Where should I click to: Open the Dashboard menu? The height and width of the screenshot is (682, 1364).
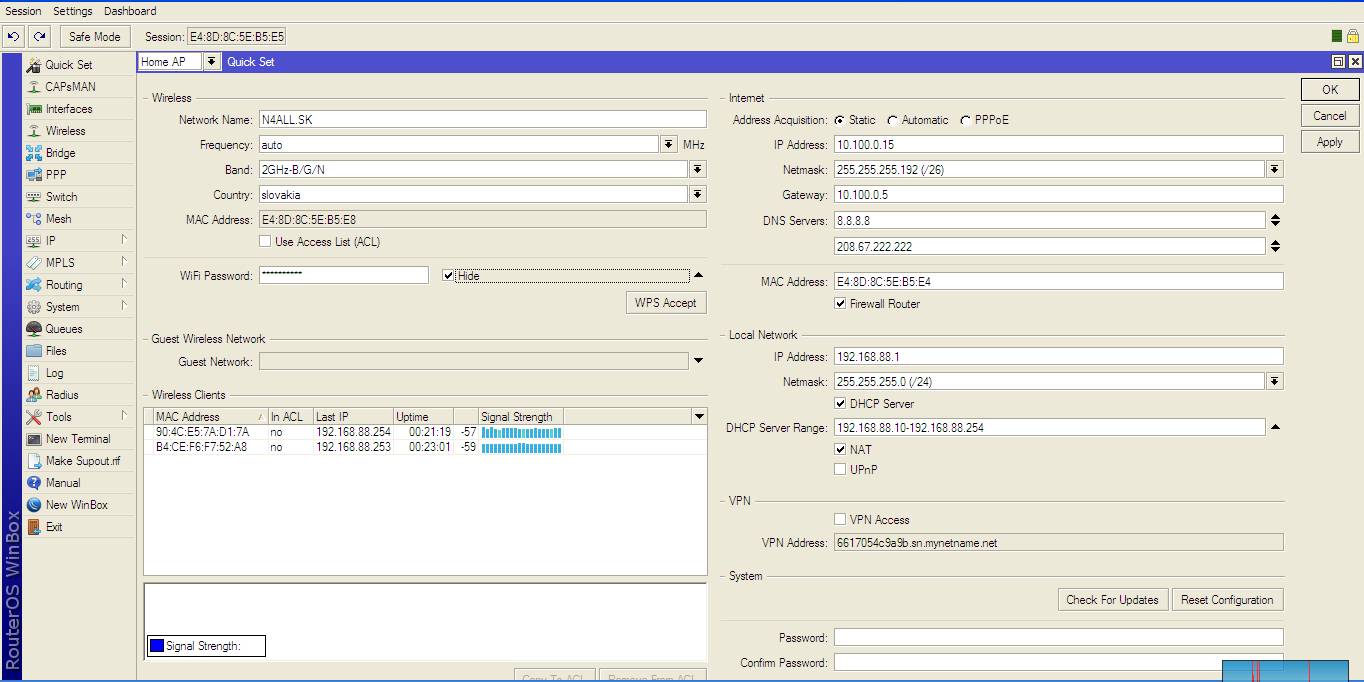pyautogui.click(x=130, y=11)
